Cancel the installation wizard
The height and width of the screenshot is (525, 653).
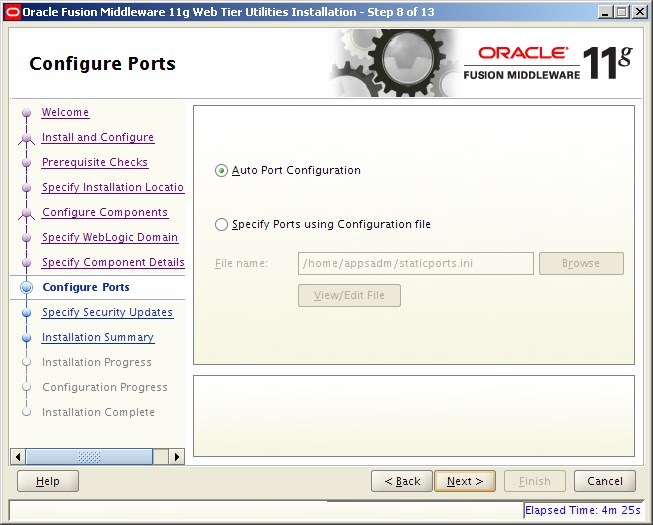pos(605,481)
